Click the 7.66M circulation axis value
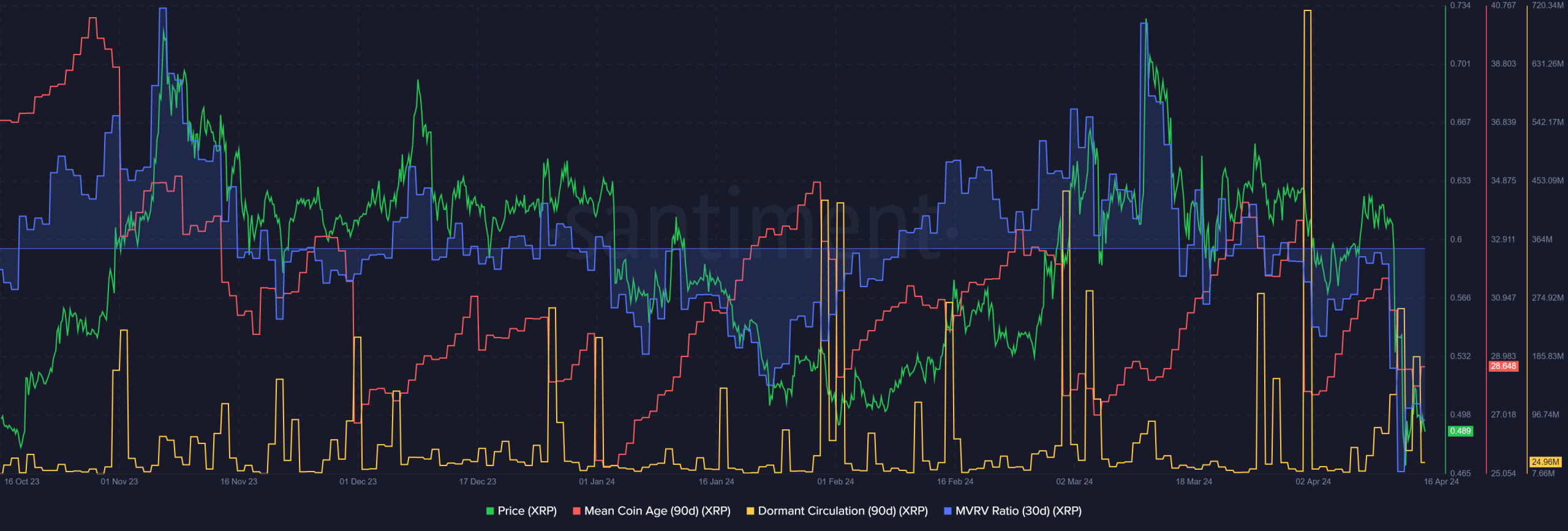The image size is (1568, 531). pos(1543,473)
